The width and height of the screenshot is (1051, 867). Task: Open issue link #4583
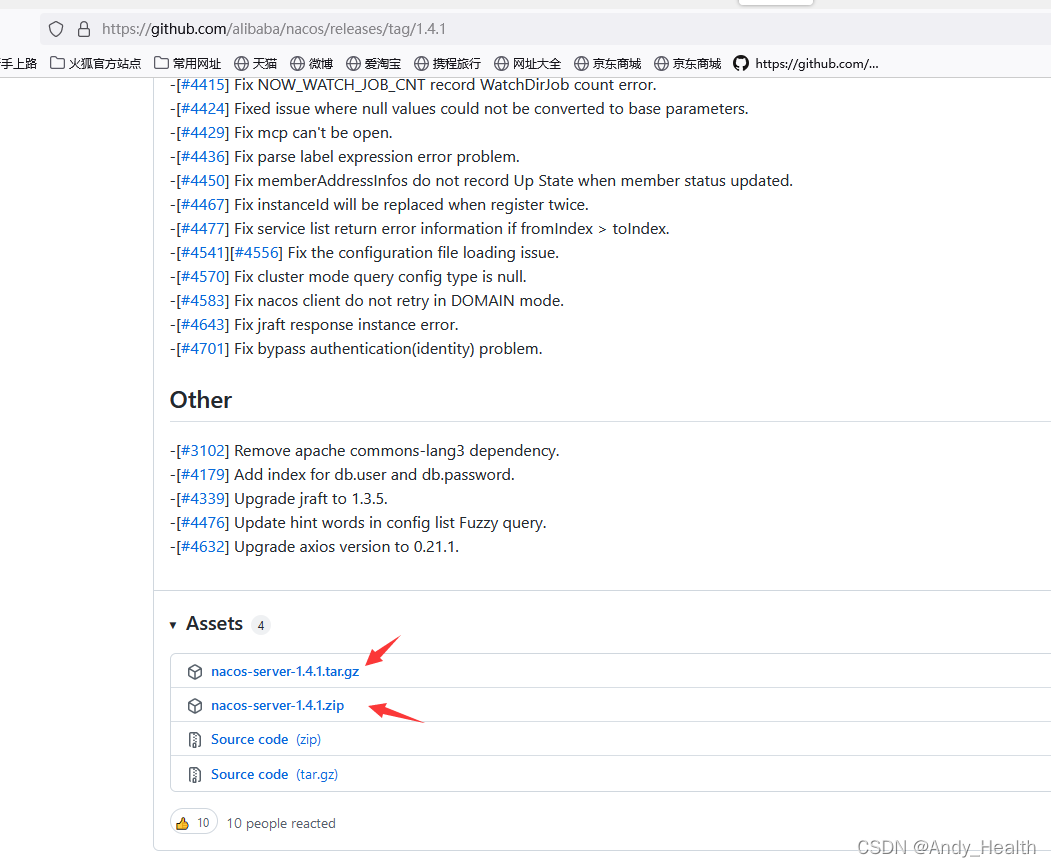[202, 300]
